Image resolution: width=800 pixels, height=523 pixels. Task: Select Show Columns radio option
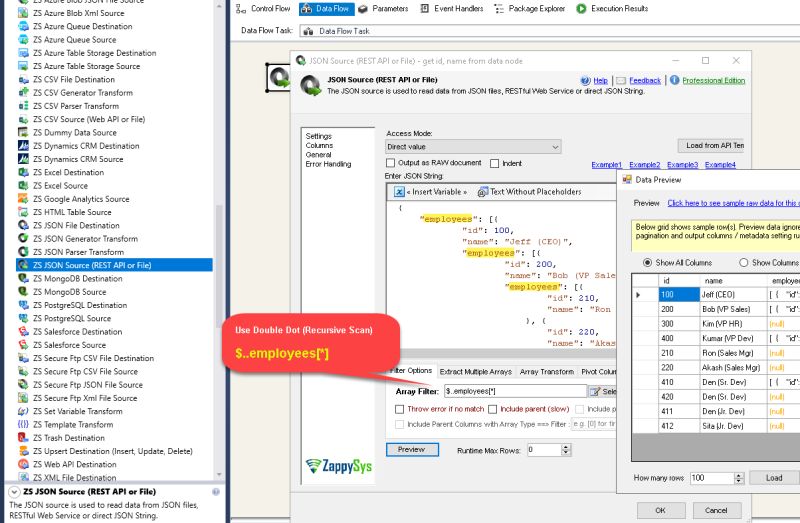(x=743, y=262)
